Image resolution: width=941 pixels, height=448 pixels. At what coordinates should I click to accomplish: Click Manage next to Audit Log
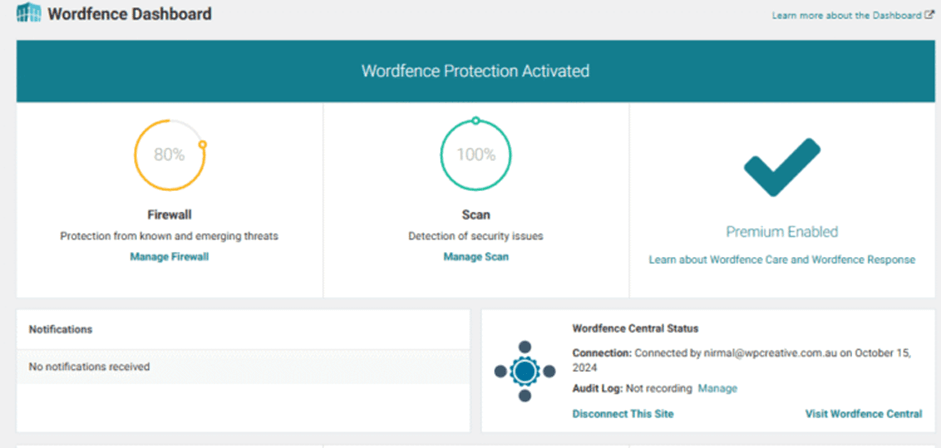point(717,388)
